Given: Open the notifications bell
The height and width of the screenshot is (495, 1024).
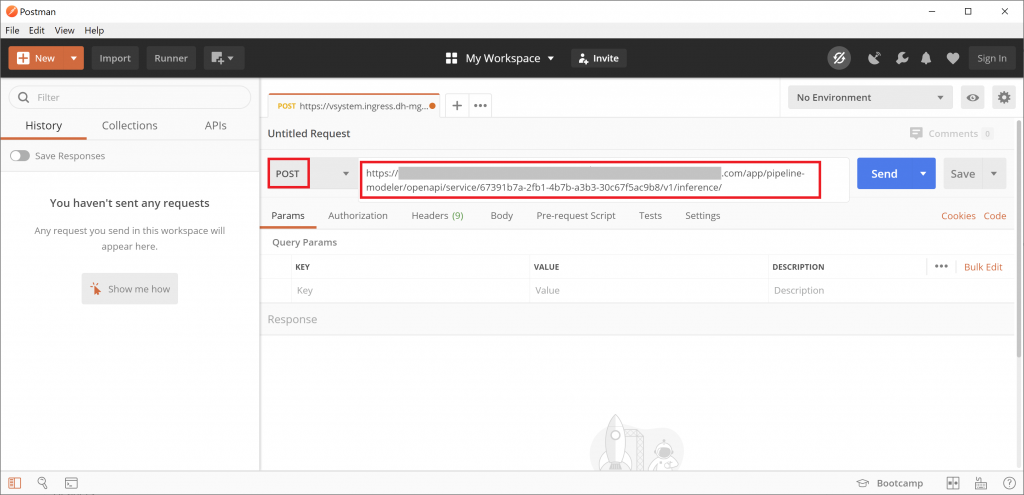Looking at the screenshot, I should click(926, 58).
